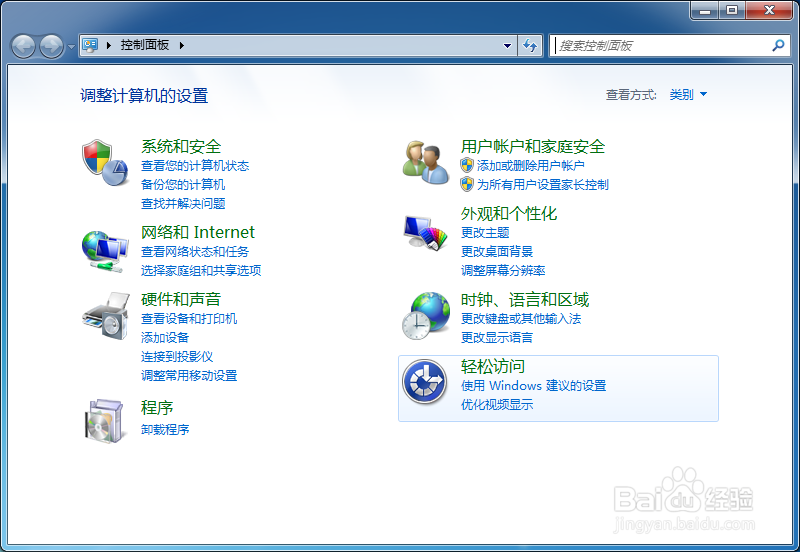Image resolution: width=800 pixels, height=552 pixels.
Task: Open 轻松访问 category heading
Action: point(492,366)
